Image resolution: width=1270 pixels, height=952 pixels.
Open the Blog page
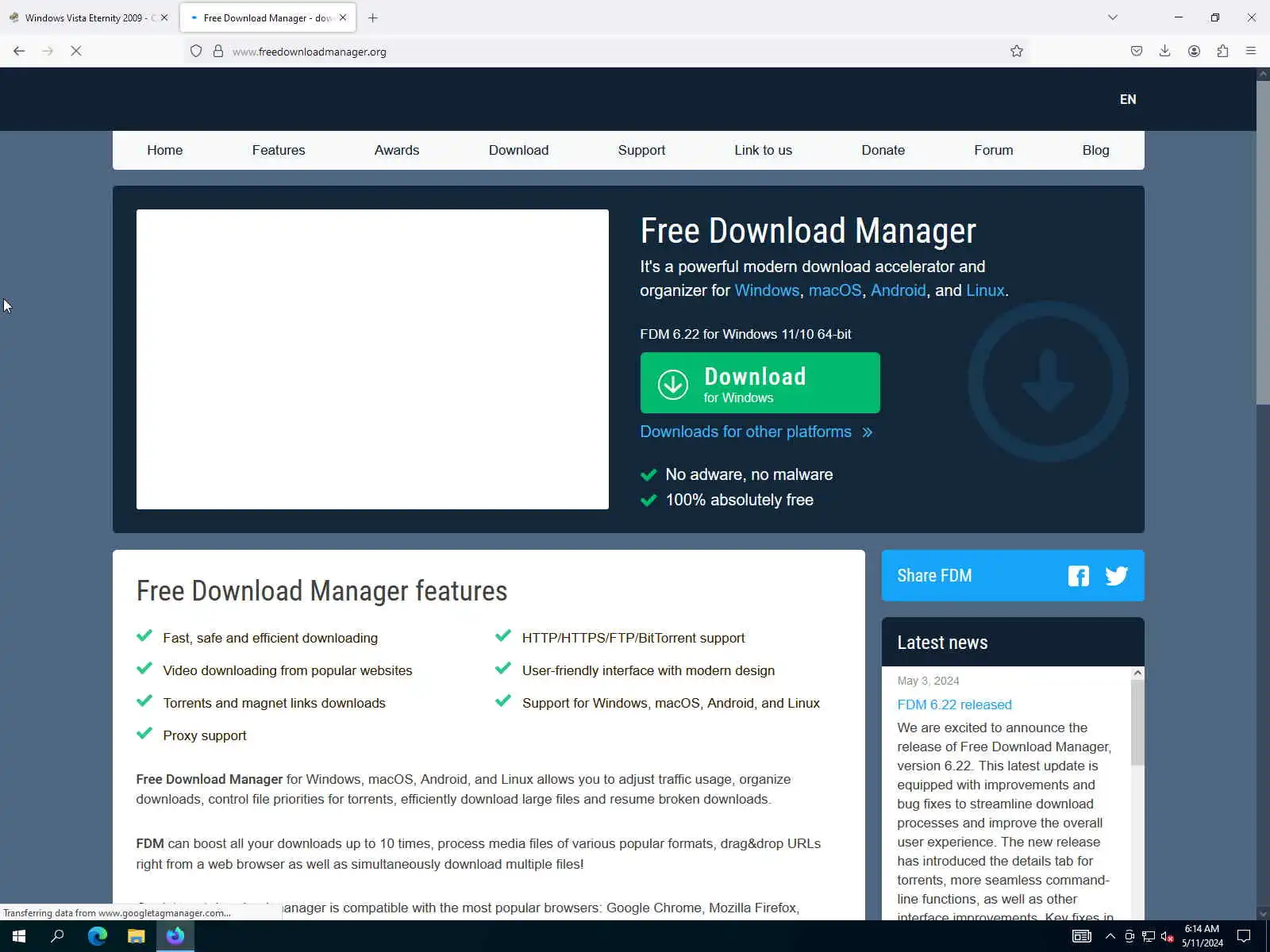[1096, 150]
